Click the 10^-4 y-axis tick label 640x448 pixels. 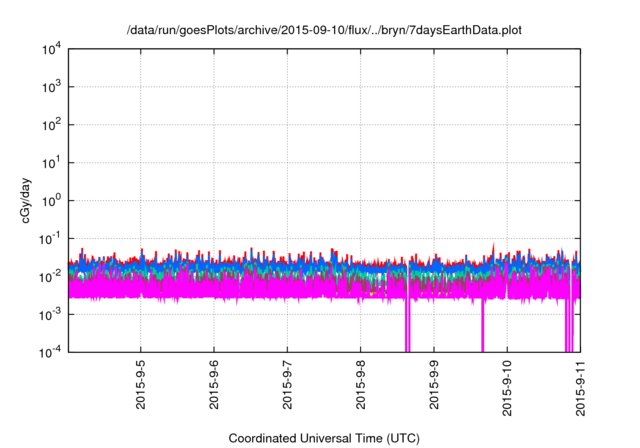tap(50, 352)
